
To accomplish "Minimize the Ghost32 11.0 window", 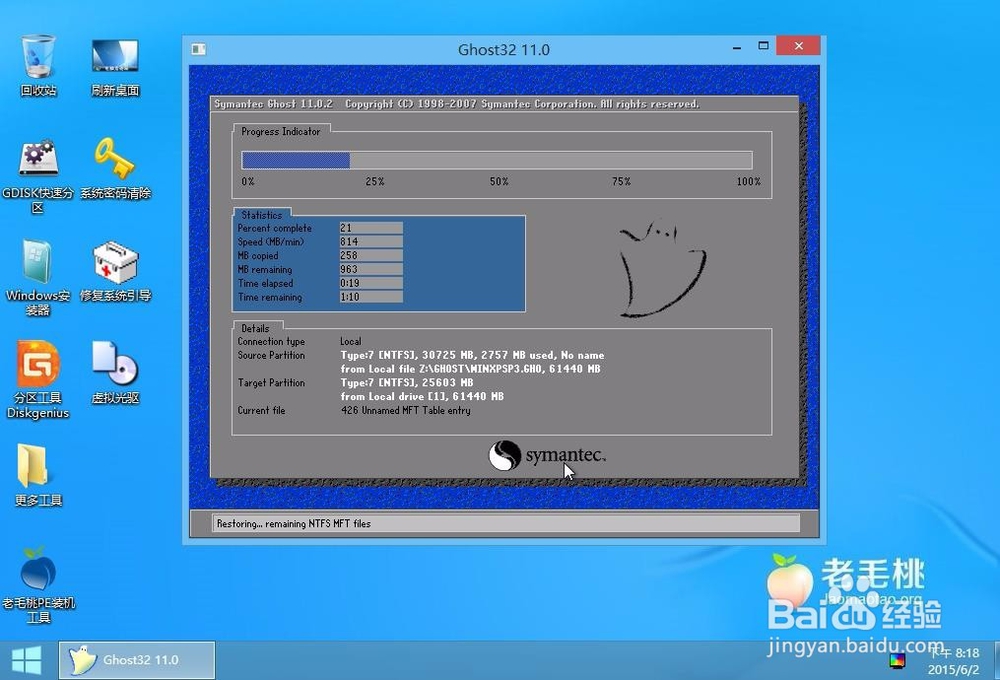I will pos(737,48).
